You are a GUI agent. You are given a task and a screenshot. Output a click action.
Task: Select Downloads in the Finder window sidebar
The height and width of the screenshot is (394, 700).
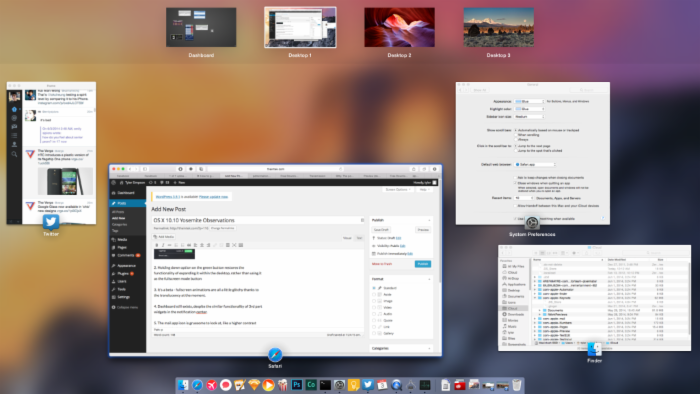tap(515, 314)
